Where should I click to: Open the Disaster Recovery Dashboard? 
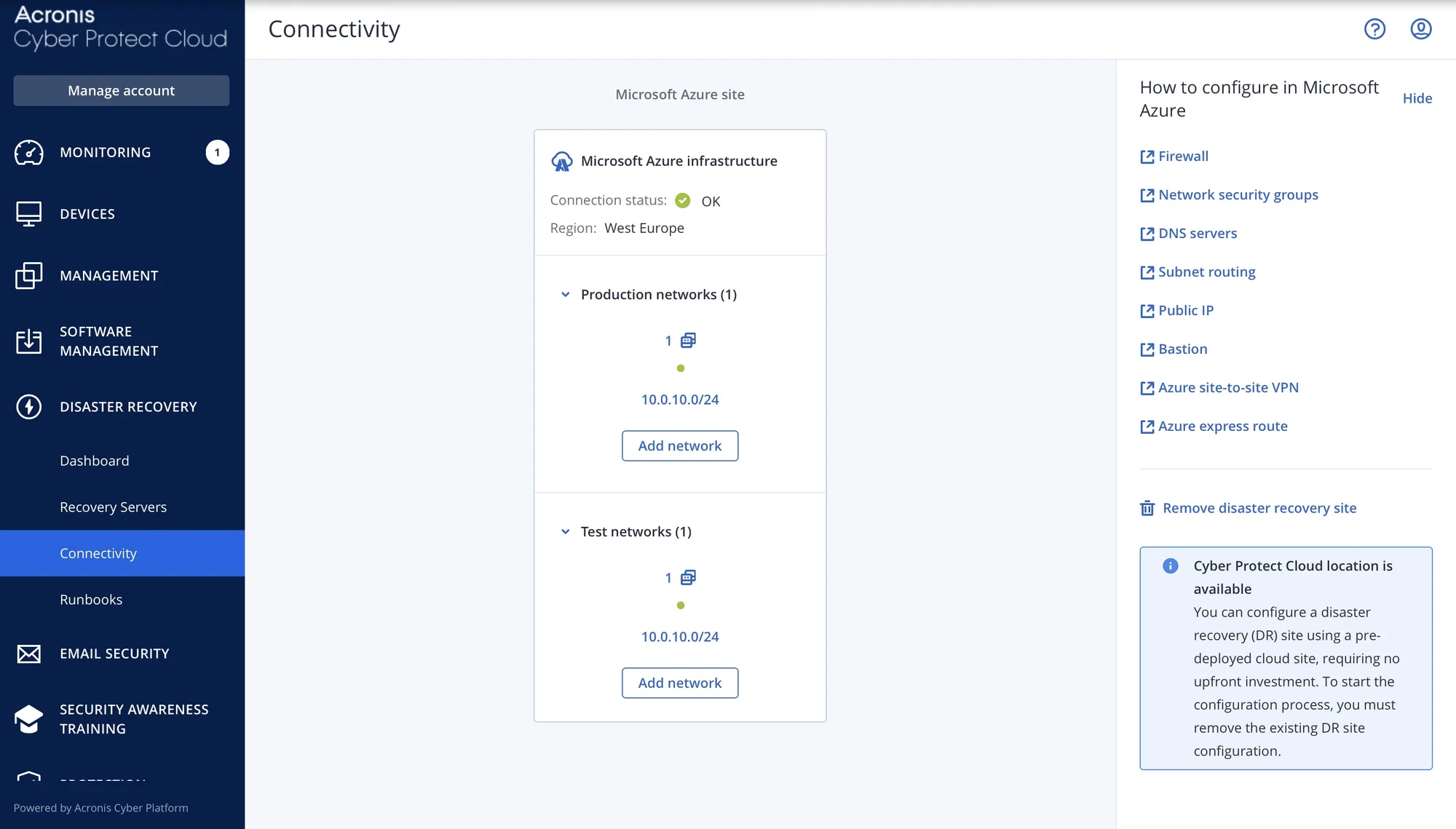(x=95, y=461)
